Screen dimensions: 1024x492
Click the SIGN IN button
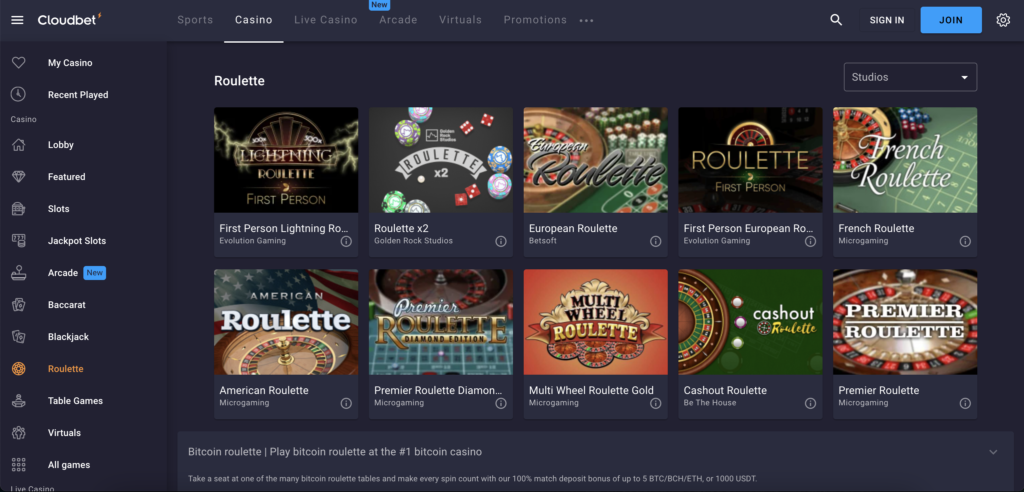tap(887, 20)
